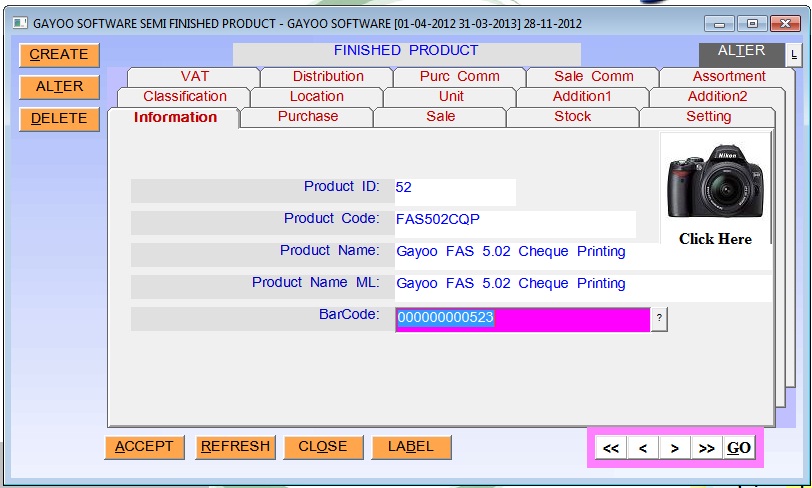Click the Product ID field showing 52
Screen dimensions: 812x488
coord(455,192)
